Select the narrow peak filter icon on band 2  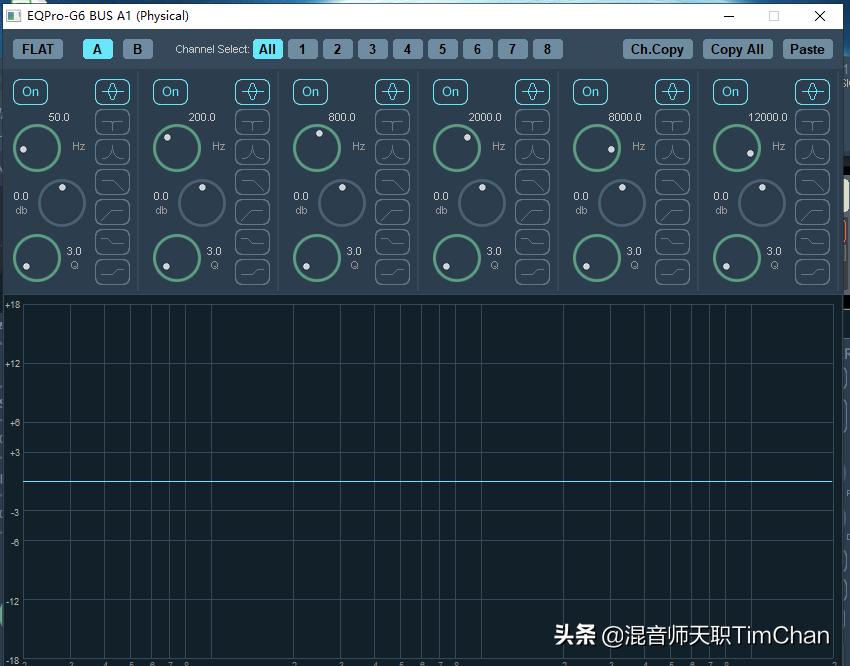pyautogui.click(x=252, y=151)
